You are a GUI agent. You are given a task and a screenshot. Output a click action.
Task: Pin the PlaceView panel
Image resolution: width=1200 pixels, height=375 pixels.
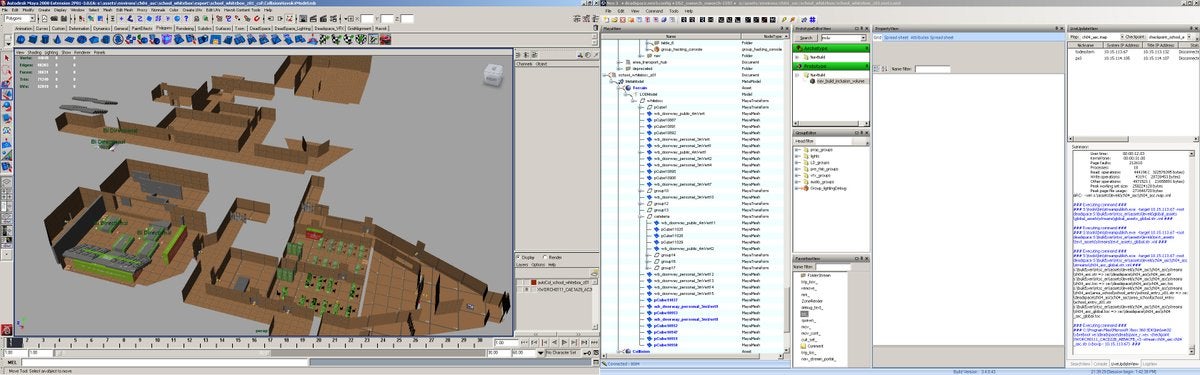(x=782, y=28)
